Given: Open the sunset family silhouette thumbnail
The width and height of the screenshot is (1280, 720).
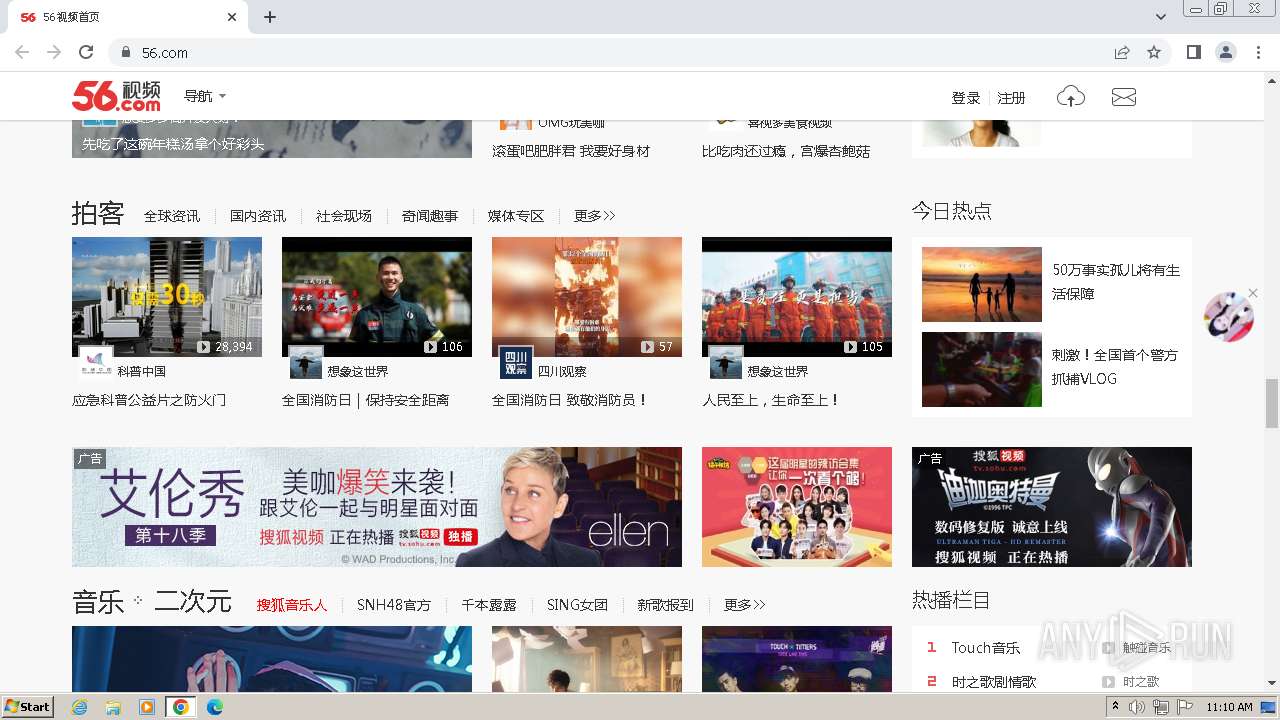Looking at the screenshot, I should (982, 284).
